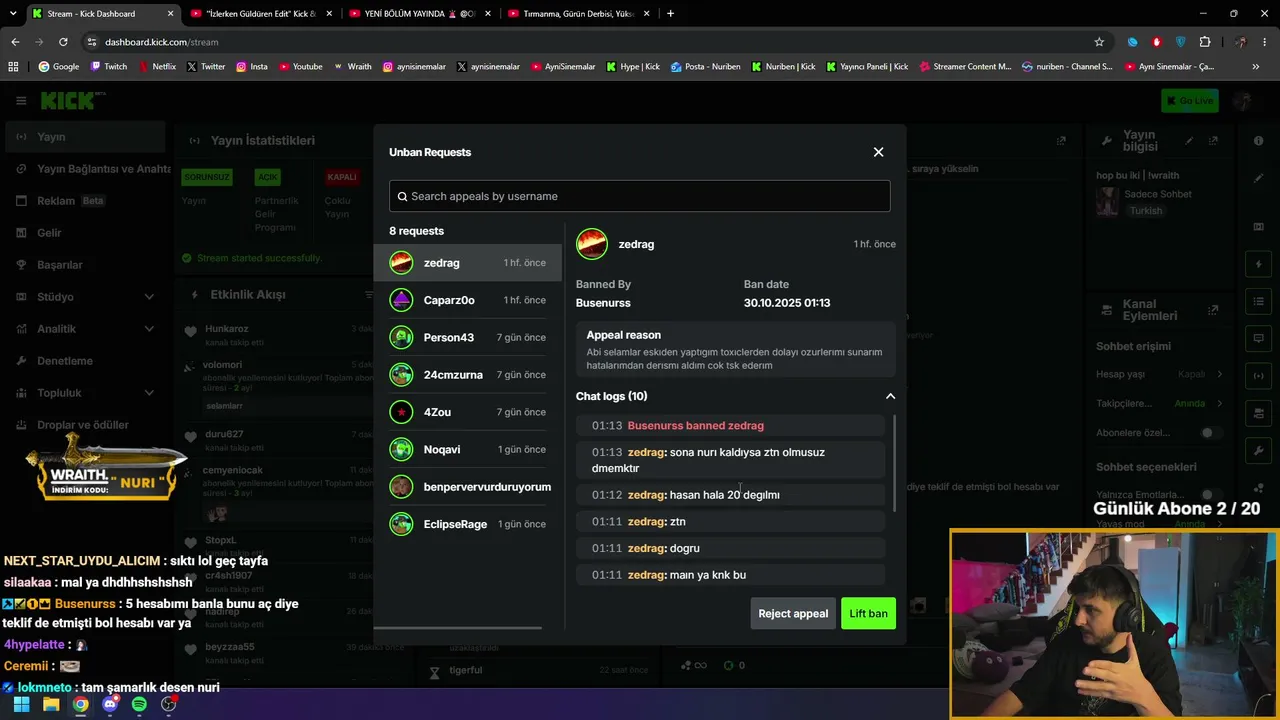1280x720 pixels.
Task: Click the lightning bolt rail icon
Action: pos(1258,265)
